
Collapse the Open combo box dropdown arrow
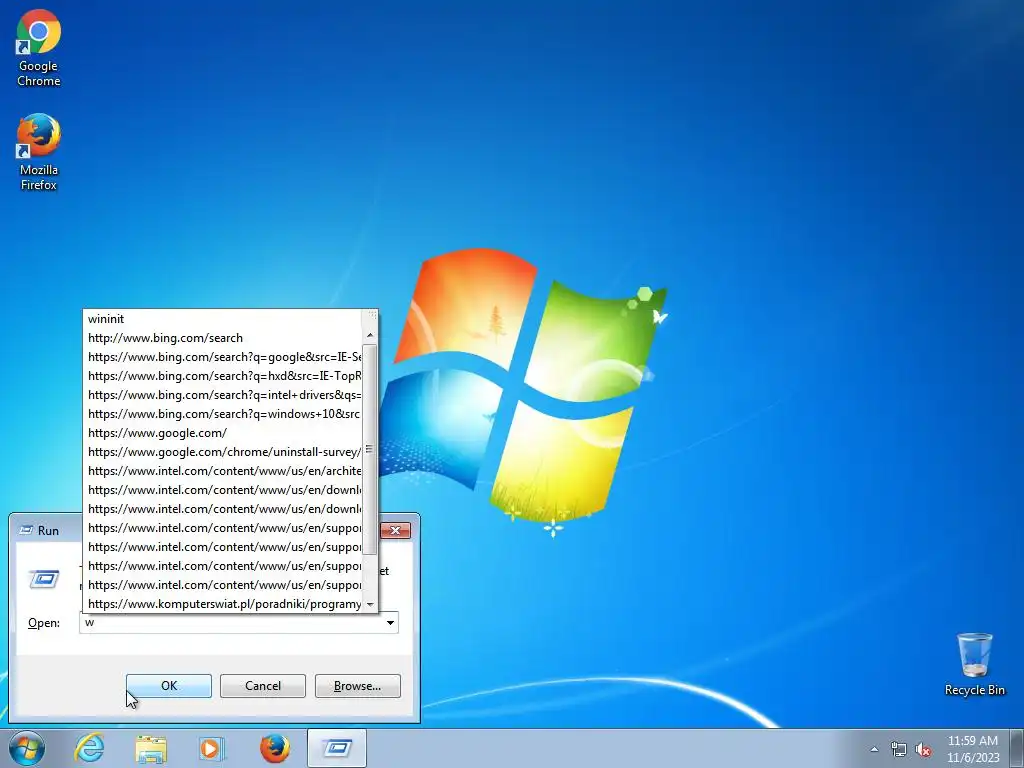390,622
